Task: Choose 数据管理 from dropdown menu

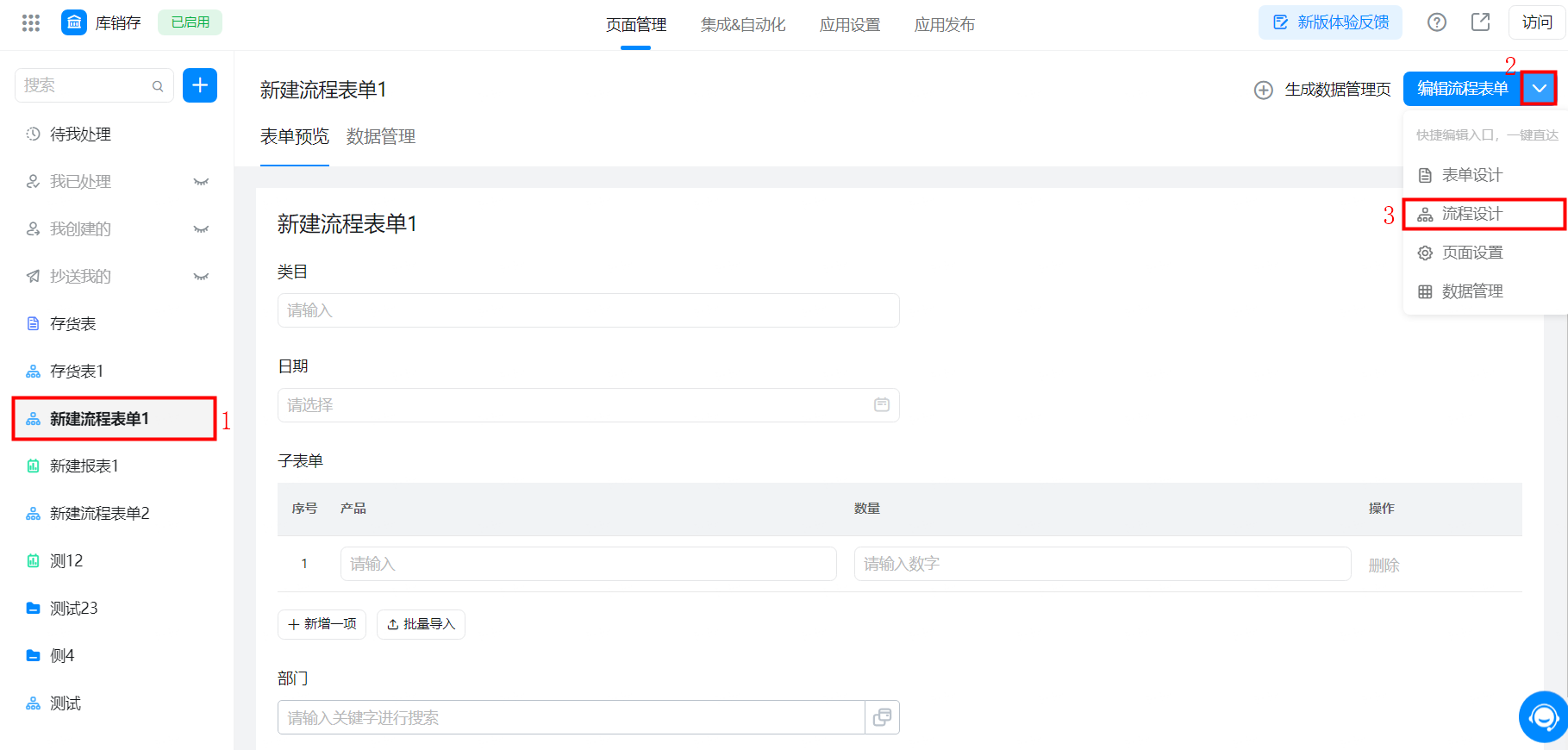Action: coord(1484,291)
